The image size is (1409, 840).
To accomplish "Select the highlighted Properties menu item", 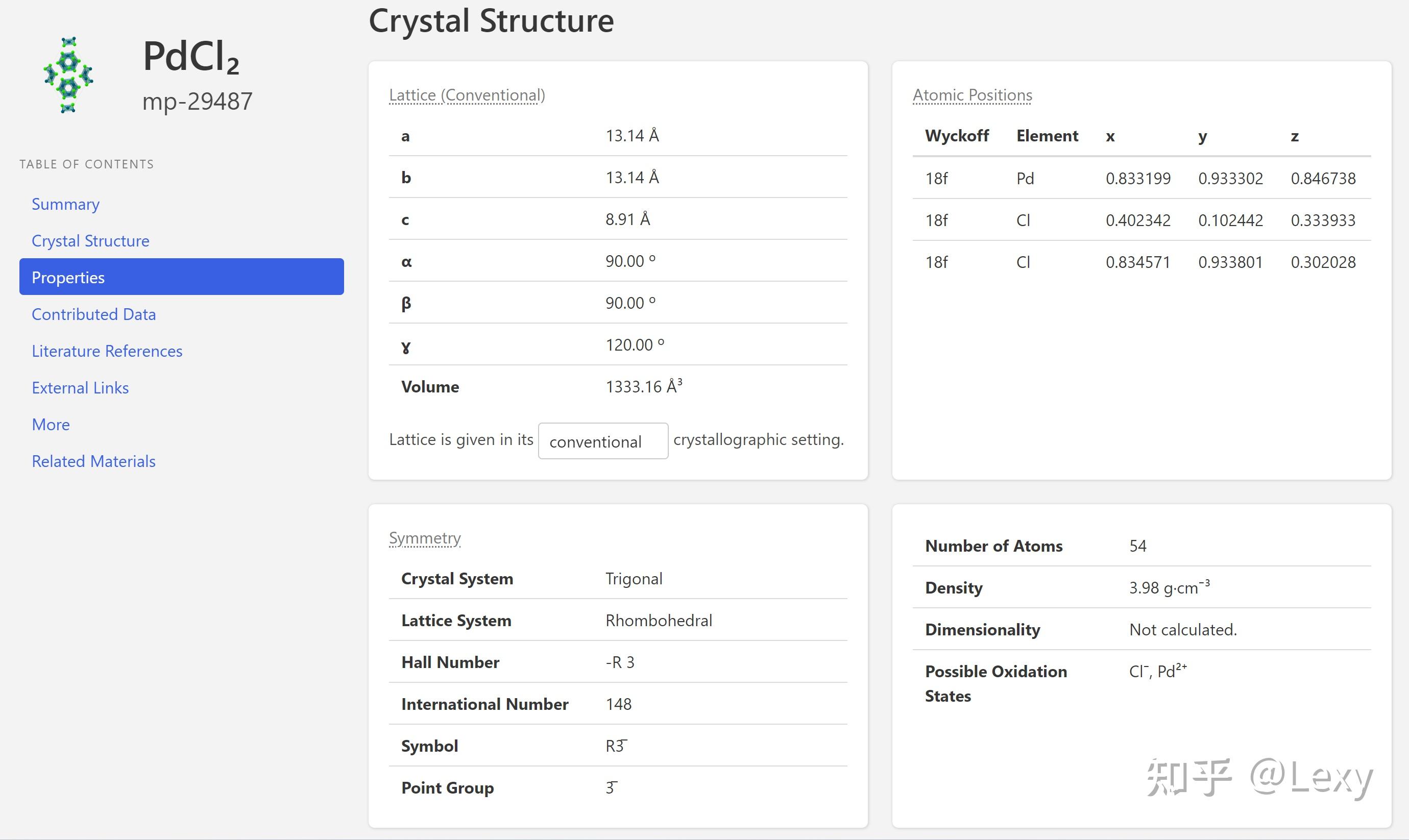I will [181, 277].
